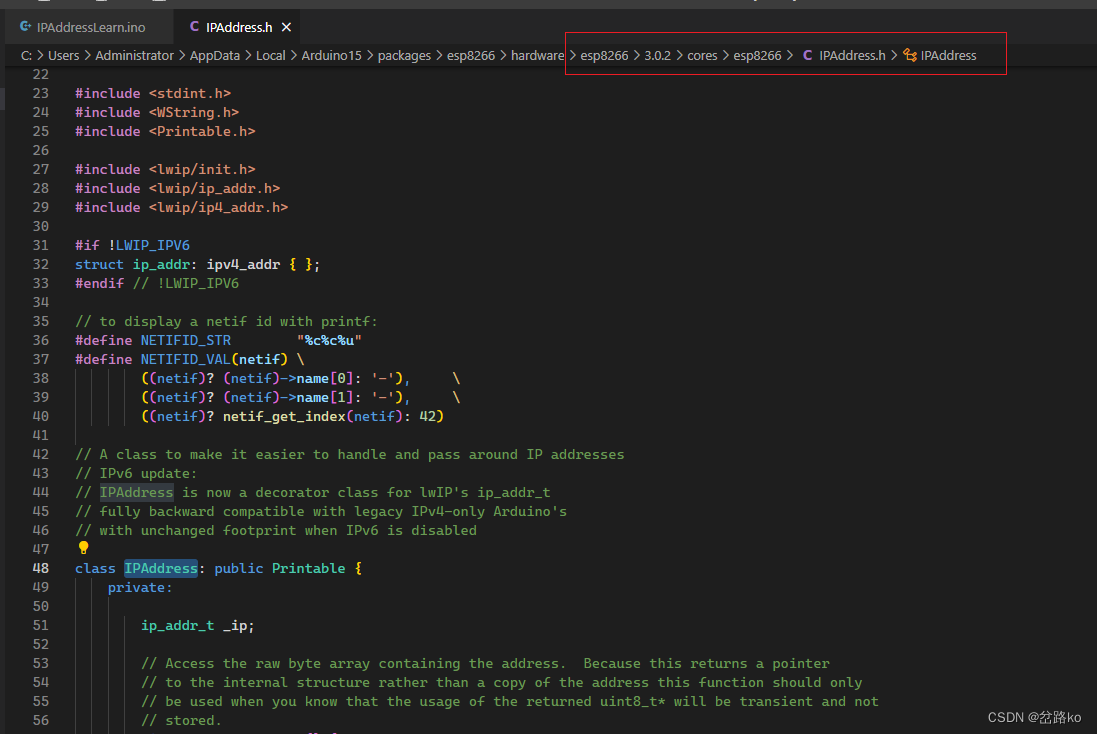Viewport: 1097px width, 734px height.
Task: Click the Arduino file icon on IPAddressLearn.ino tab
Action: [x=25, y=27]
